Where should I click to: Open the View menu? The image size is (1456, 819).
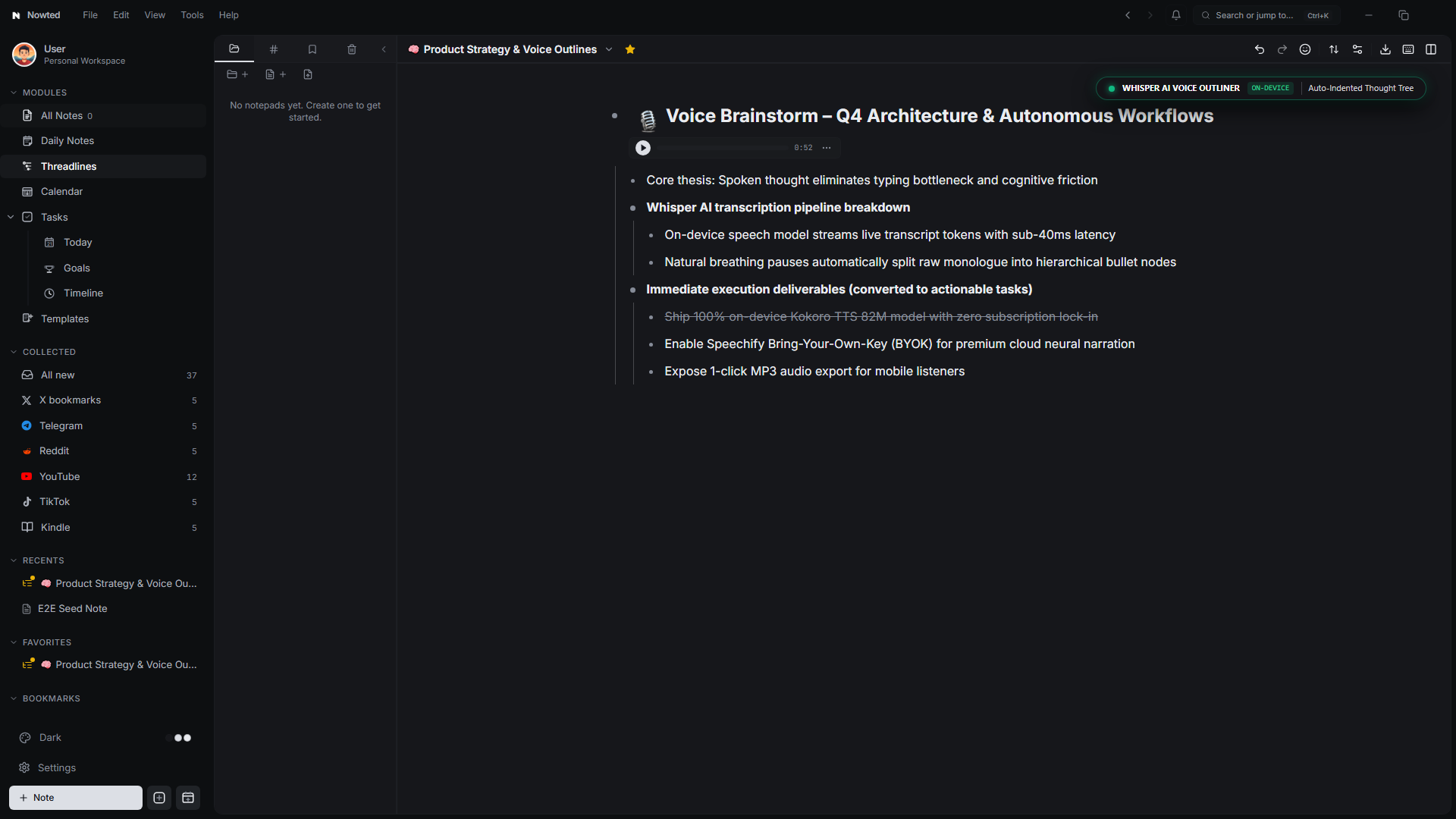[x=155, y=15]
